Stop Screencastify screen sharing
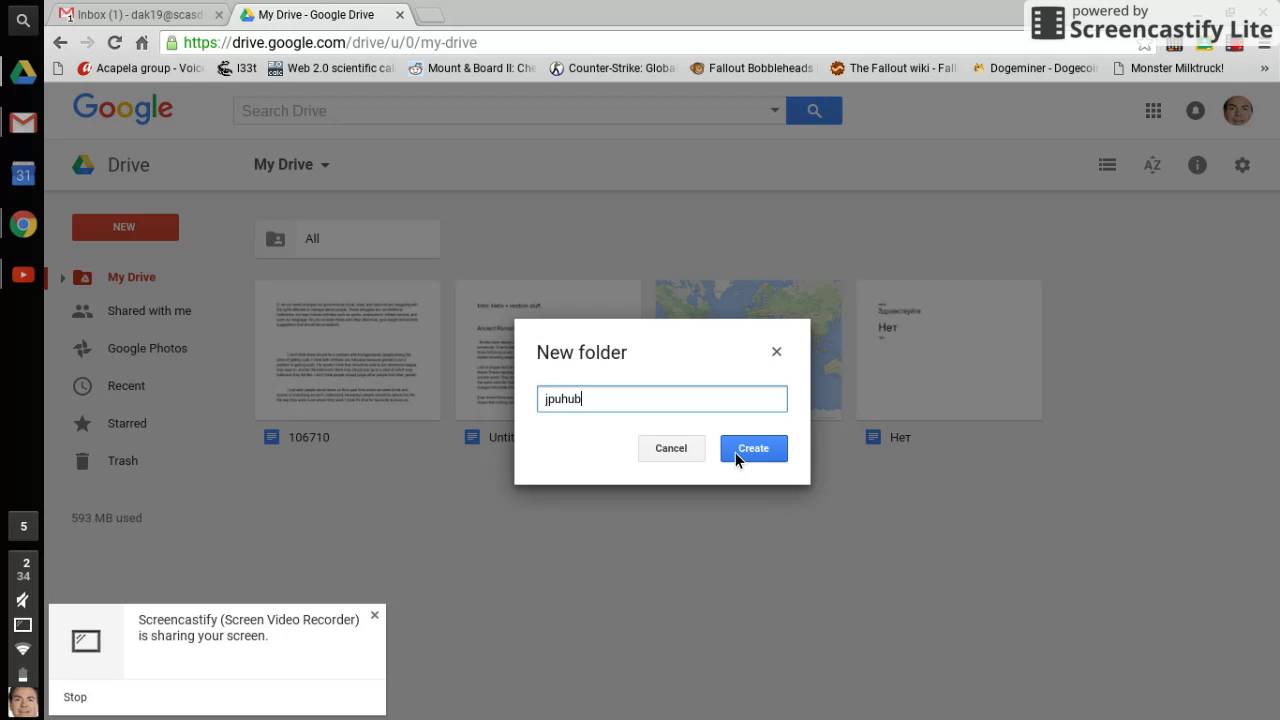The height and width of the screenshot is (720, 1280). click(75, 697)
